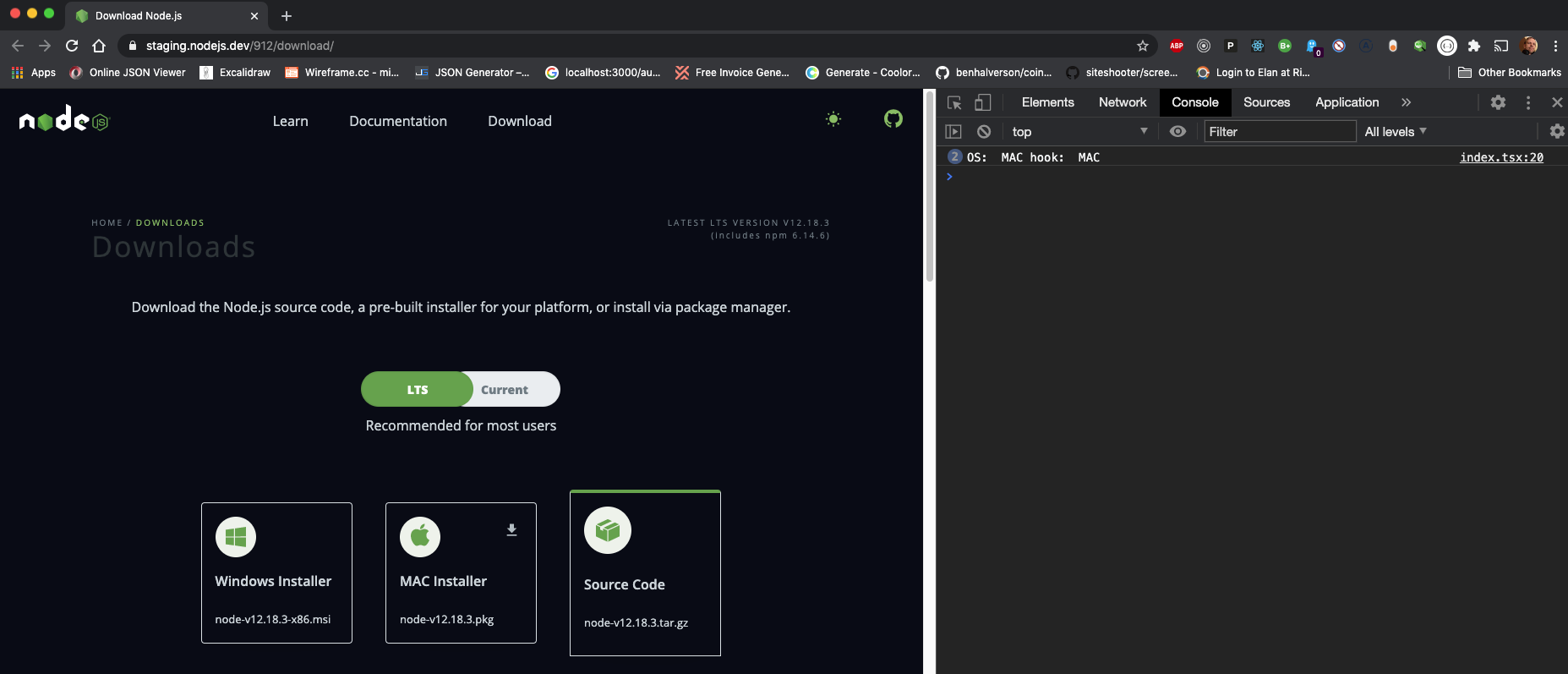Open the Chrome profile avatar
Image resolution: width=1568 pixels, height=674 pixels.
[x=1529, y=46]
